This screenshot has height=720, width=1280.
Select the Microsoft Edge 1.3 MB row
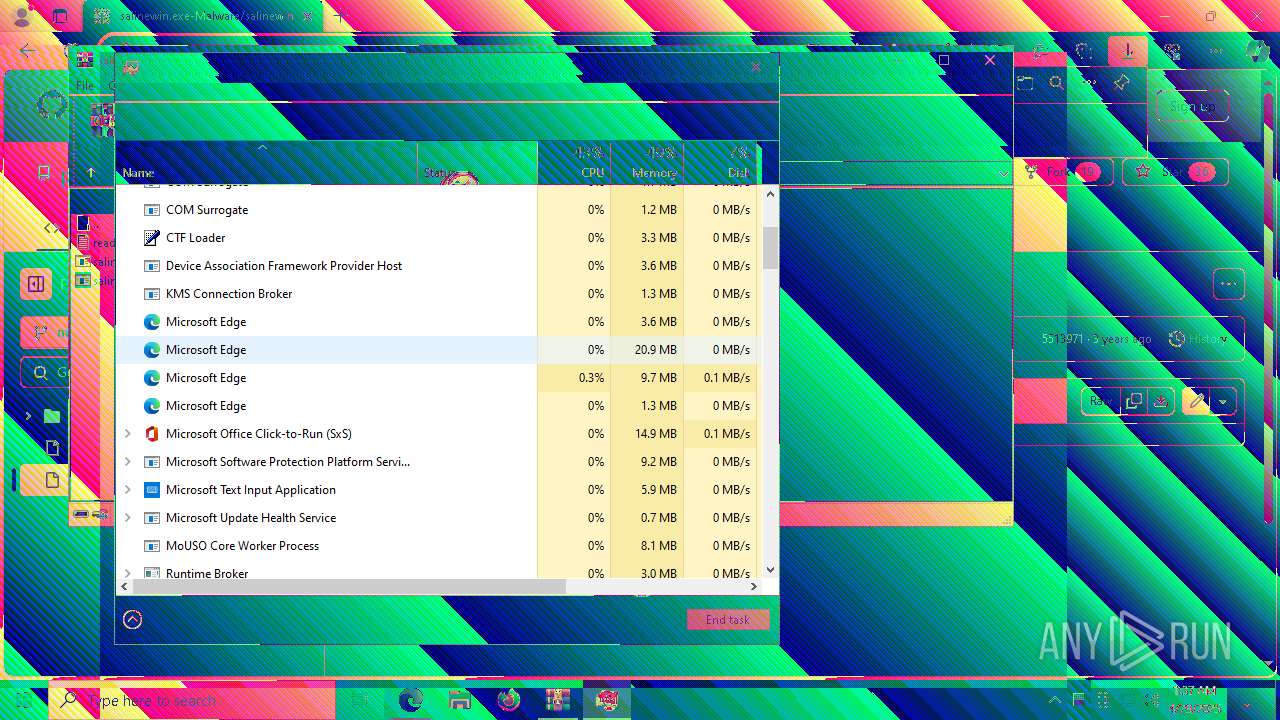click(x=438, y=406)
